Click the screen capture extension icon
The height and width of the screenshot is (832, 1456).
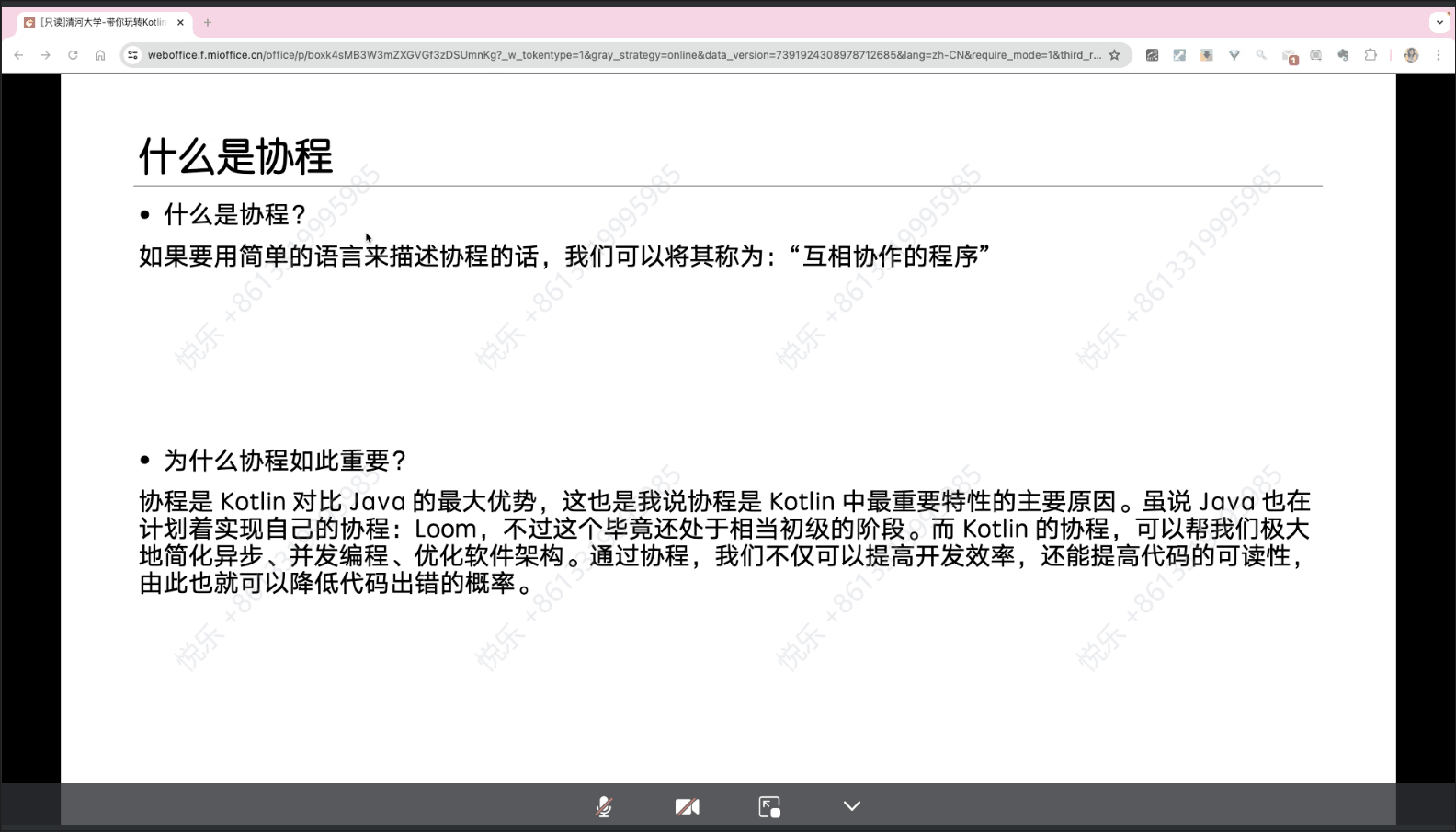(x=1316, y=55)
